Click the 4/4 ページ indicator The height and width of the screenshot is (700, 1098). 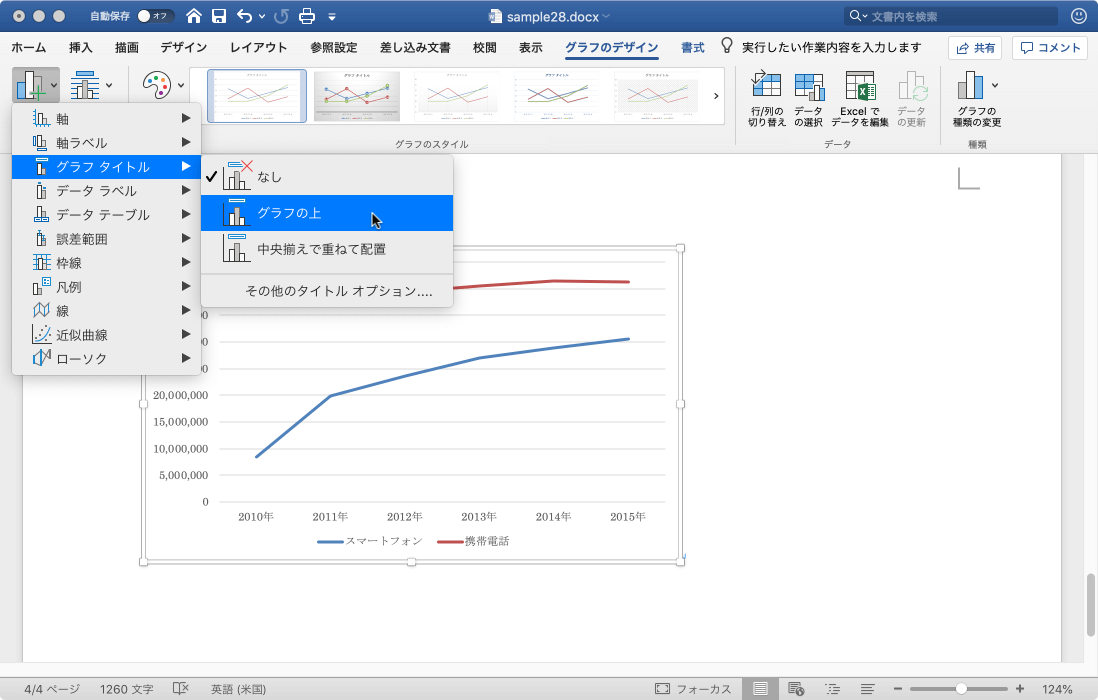[x=53, y=689]
